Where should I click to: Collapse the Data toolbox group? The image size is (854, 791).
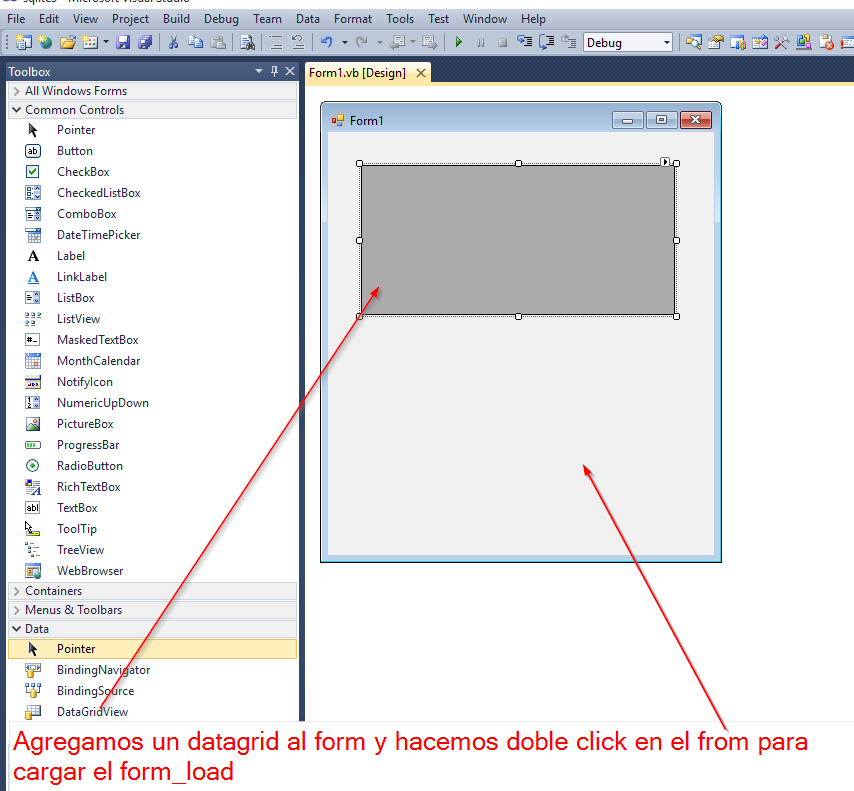pos(16,629)
